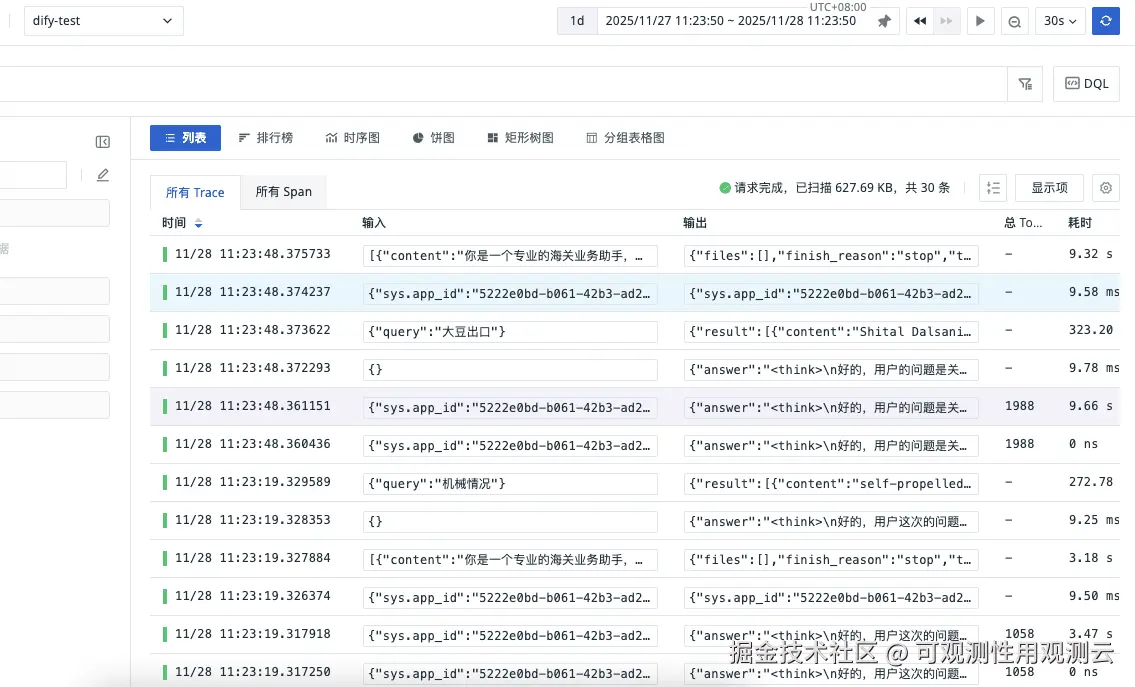The width and height of the screenshot is (1135, 687).
Task: Open trace row 11/28 11:23:19.317918
Action: [635, 635]
